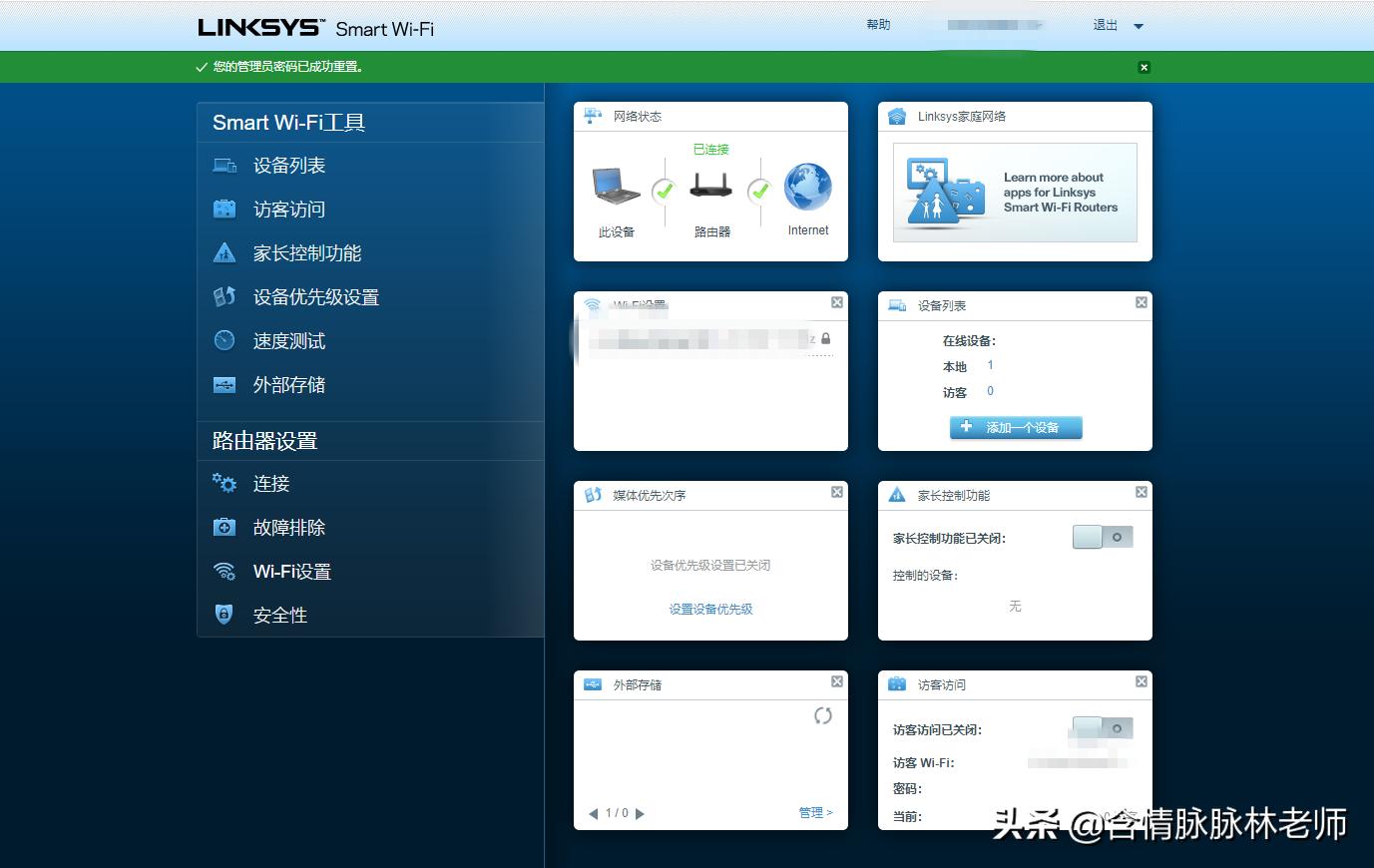Select the 设备优先级设置 icon in the sidebar
This screenshot has width=1374, height=868.
(x=225, y=296)
